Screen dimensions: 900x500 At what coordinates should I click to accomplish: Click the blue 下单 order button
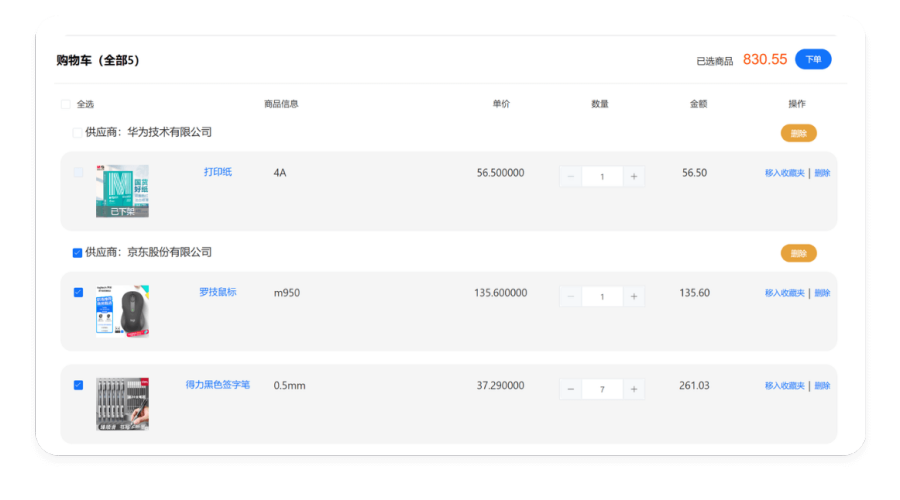tap(813, 60)
